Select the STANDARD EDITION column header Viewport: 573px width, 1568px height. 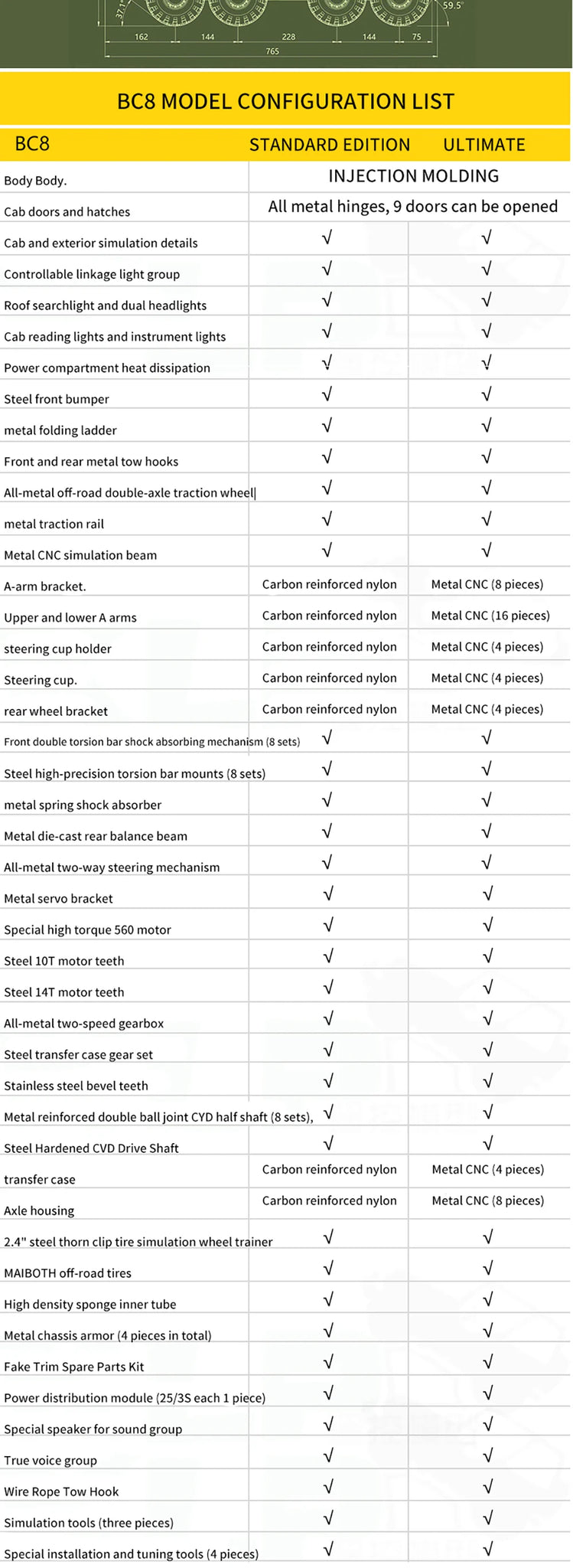tap(329, 145)
